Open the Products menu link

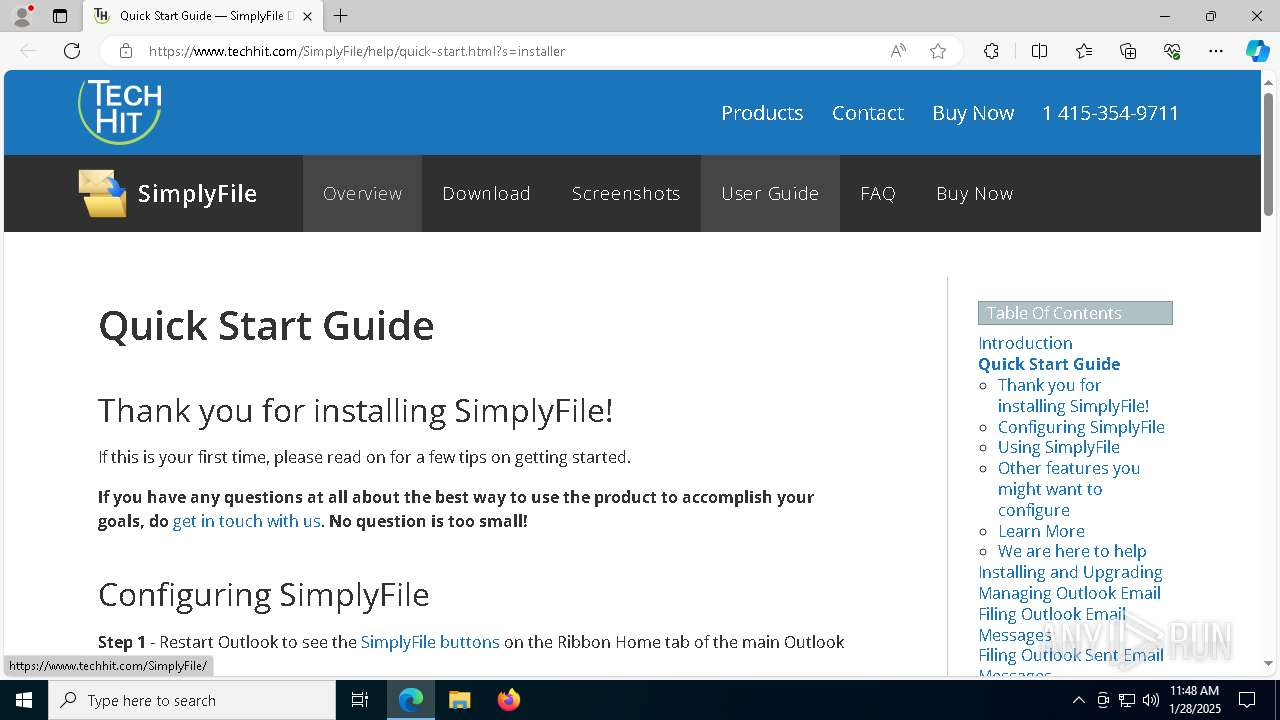pos(762,113)
